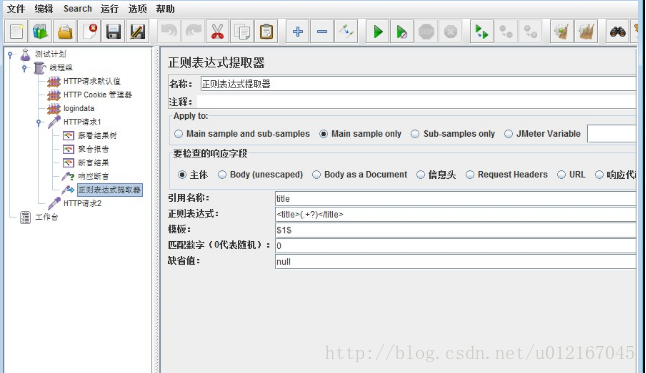Select Main sample and sub-samples radio
This screenshot has height=373, width=646.
pyautogui.click(x=178, y=134)
